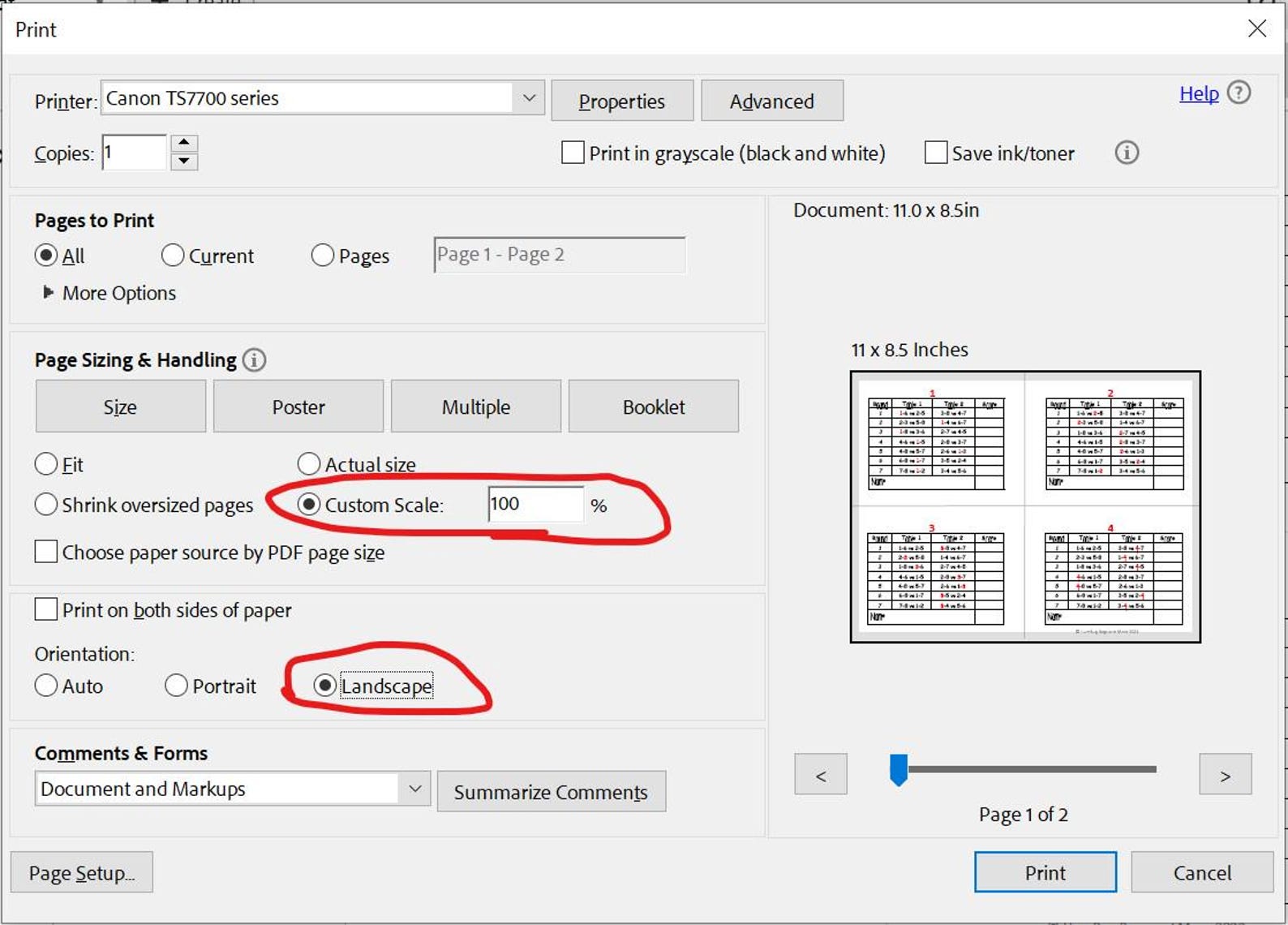This screenshot has height=925, width=1288.
Task: Enable Print in grayscale checkbox
Action: 573,153
